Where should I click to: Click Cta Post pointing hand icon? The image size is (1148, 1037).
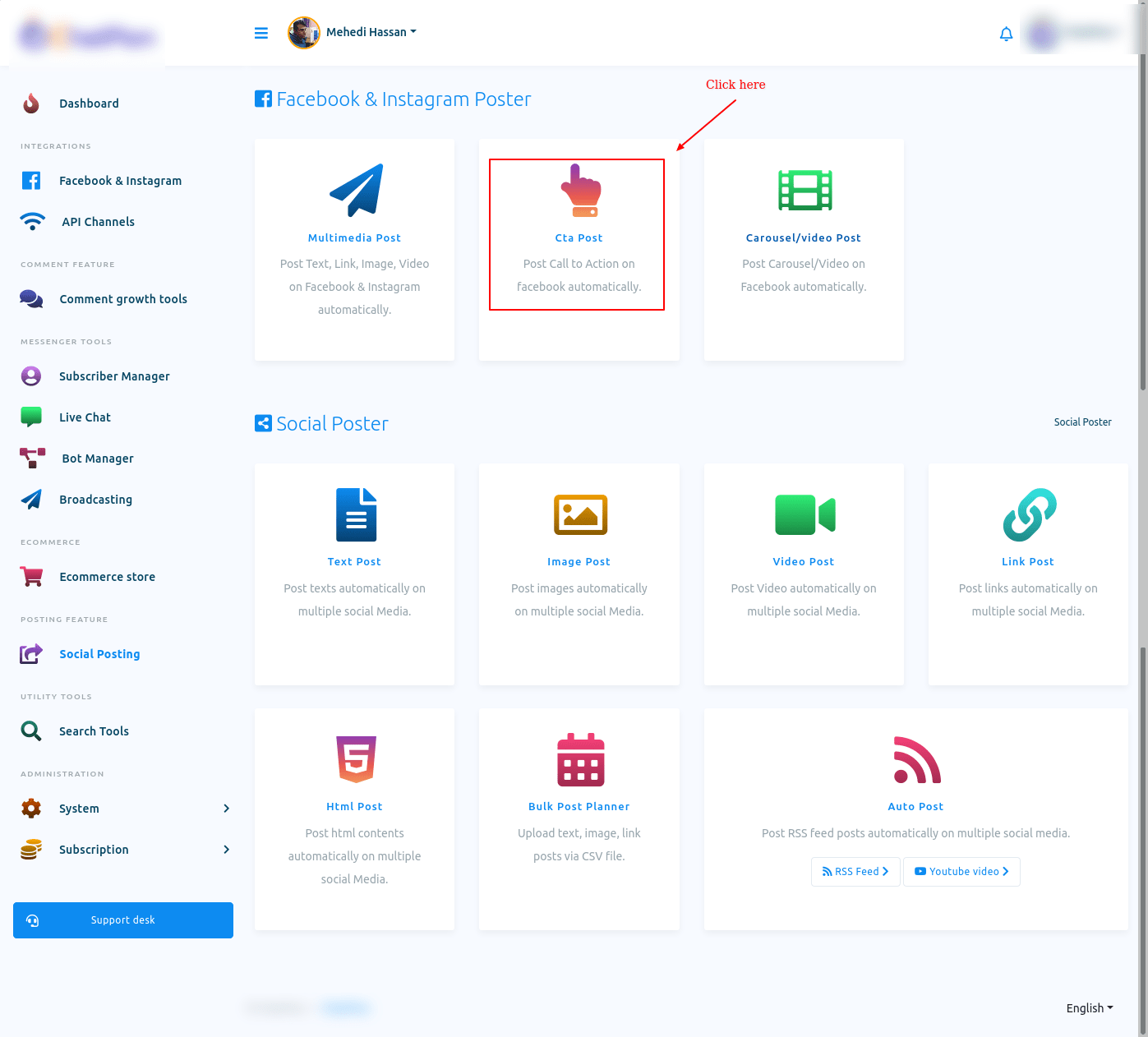(x=580, y=191)
